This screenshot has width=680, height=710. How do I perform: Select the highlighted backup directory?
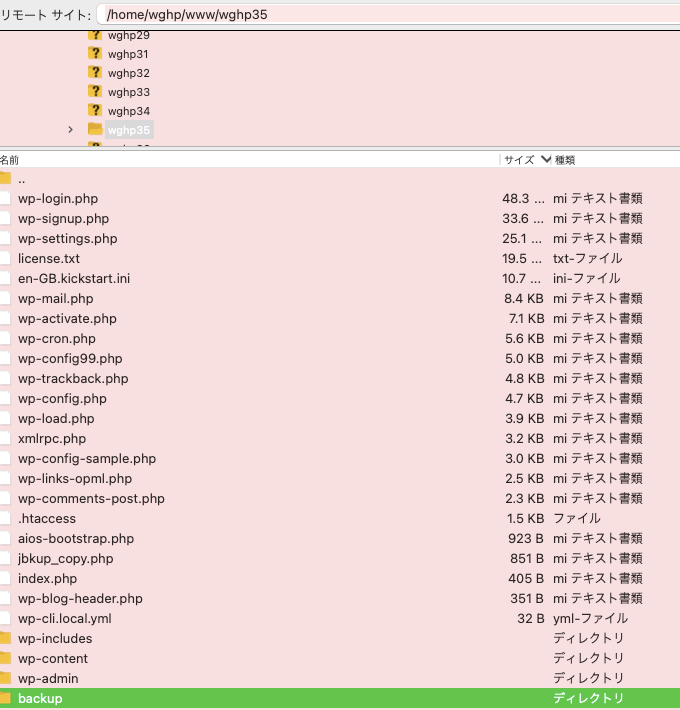(340, 698)
